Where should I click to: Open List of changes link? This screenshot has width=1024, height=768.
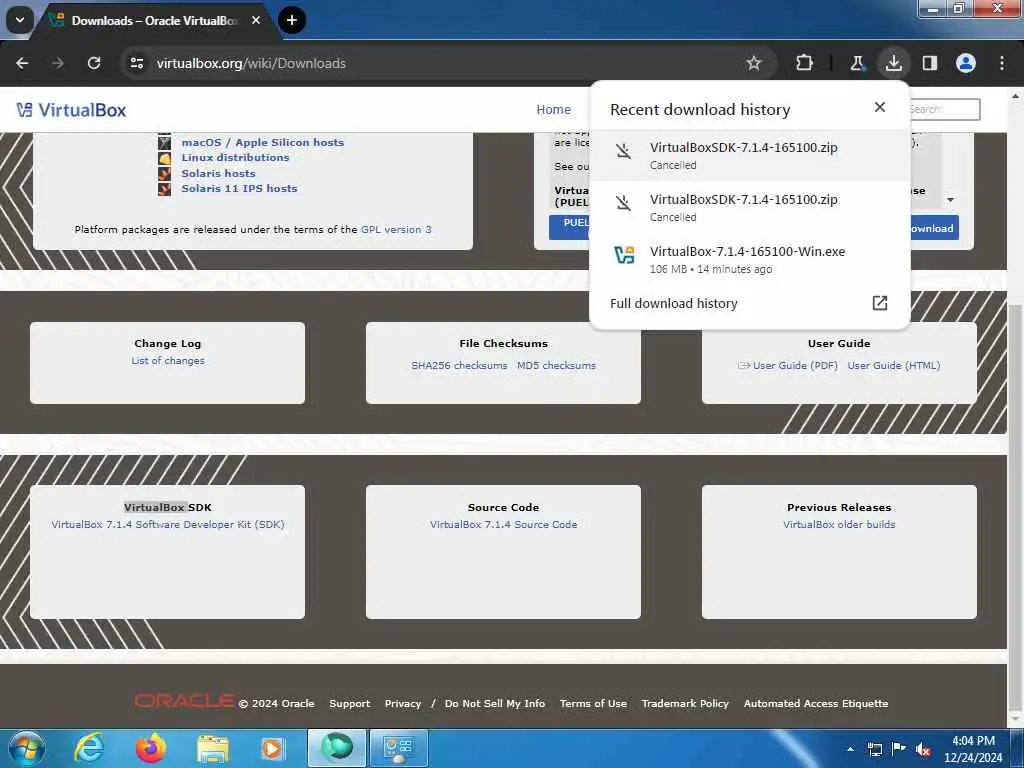(168, 360)
